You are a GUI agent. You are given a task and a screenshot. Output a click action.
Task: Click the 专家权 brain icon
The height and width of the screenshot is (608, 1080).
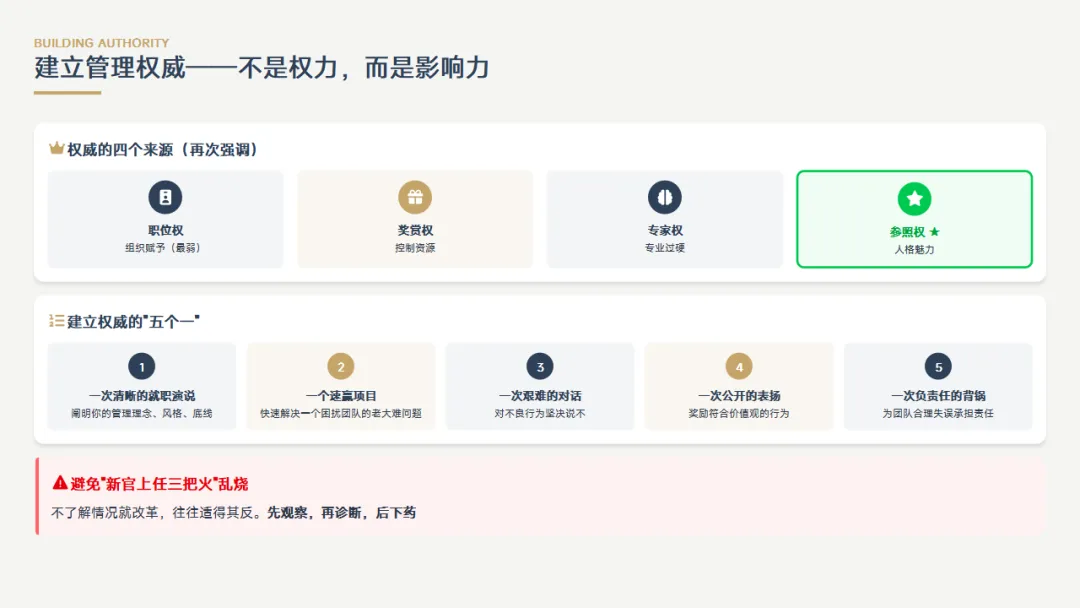(x=665, y=197)
